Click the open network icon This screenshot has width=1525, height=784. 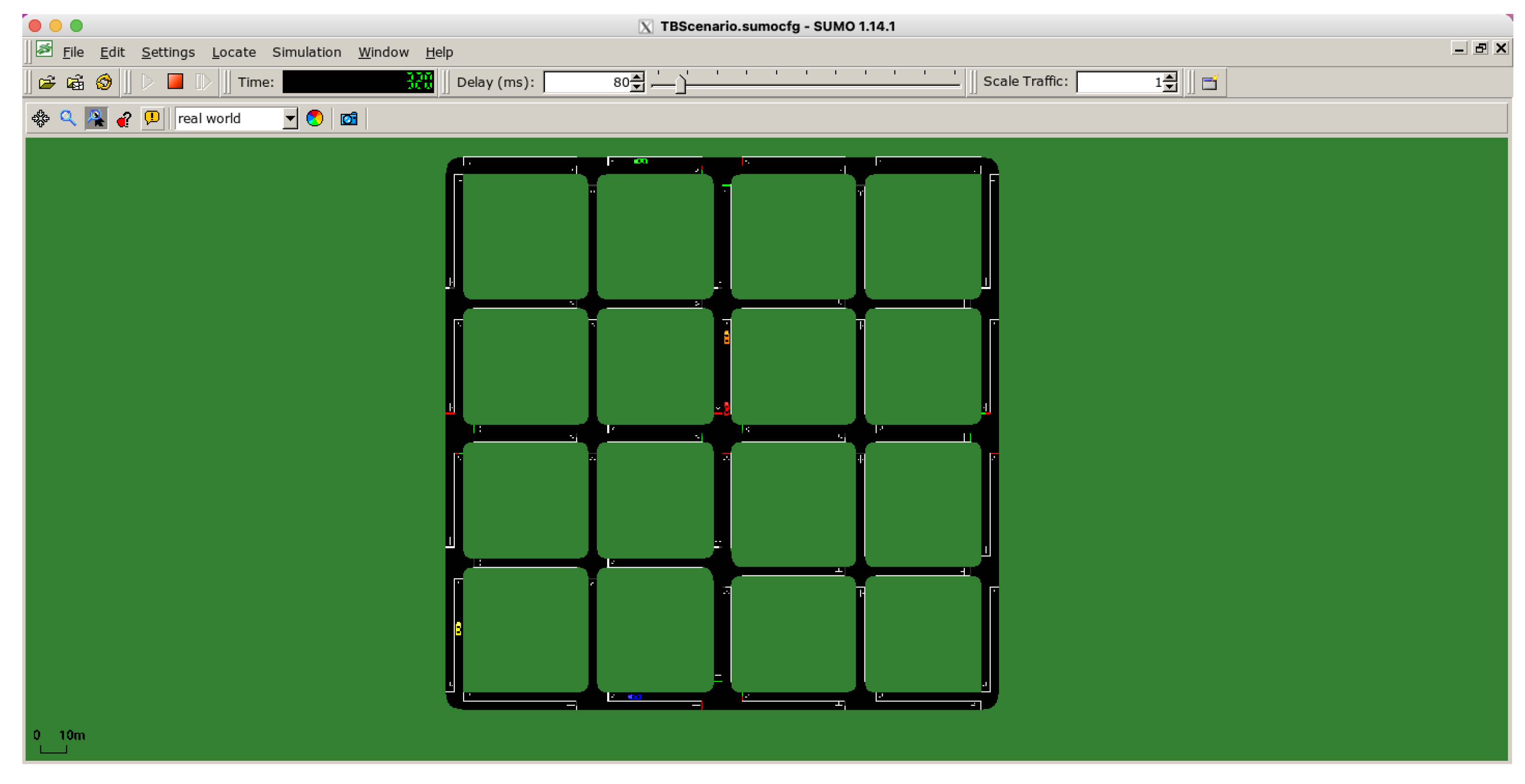coord(75,82)
